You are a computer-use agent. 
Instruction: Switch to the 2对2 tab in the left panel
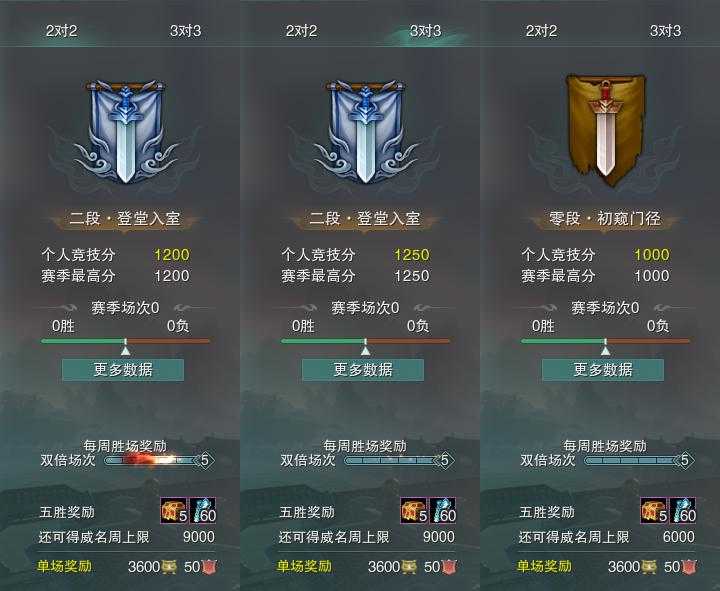(x=62, y=31)
